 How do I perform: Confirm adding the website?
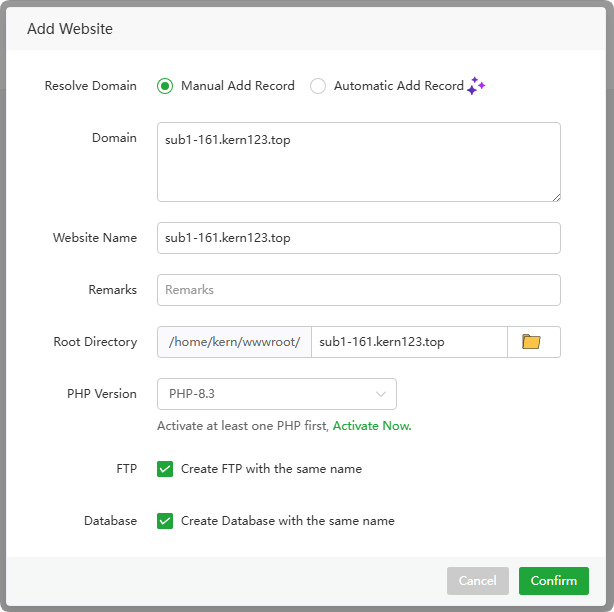tap(553, 581)
